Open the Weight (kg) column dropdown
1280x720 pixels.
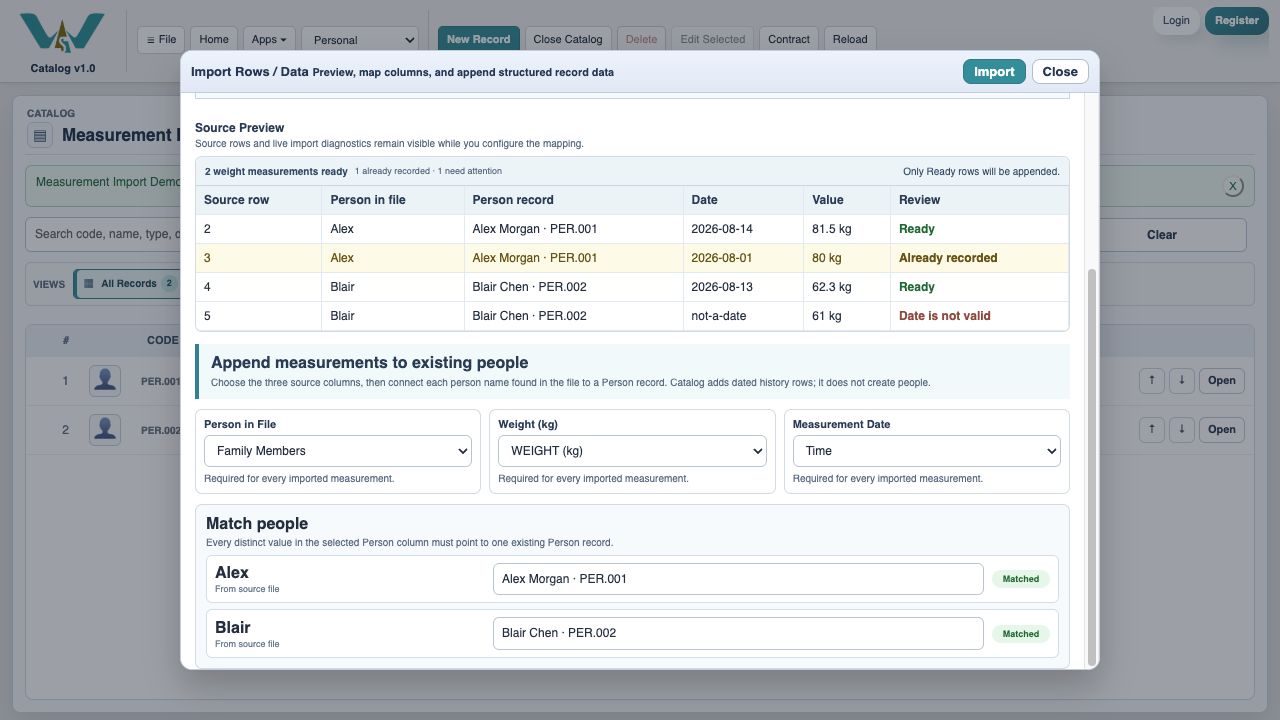[x=632, y=451]
